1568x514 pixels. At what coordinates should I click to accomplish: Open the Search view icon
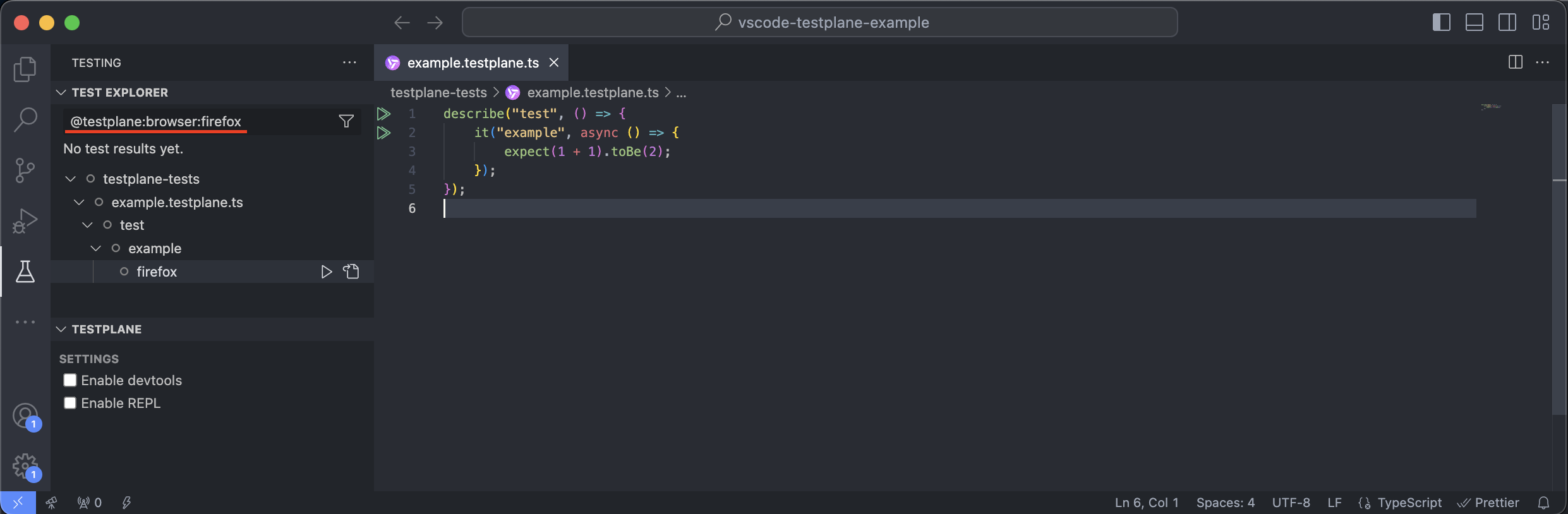25,119
